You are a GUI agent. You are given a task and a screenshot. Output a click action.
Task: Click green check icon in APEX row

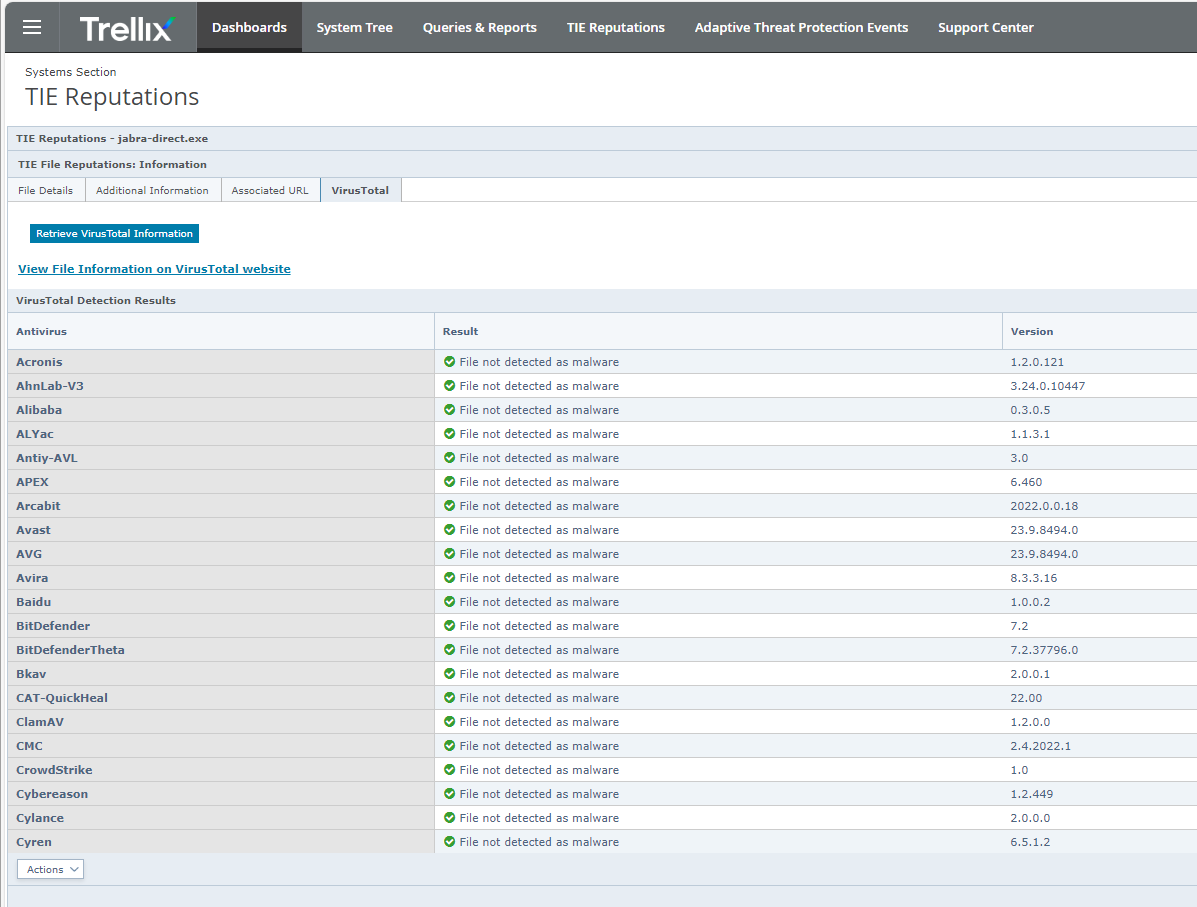[450, 482]
